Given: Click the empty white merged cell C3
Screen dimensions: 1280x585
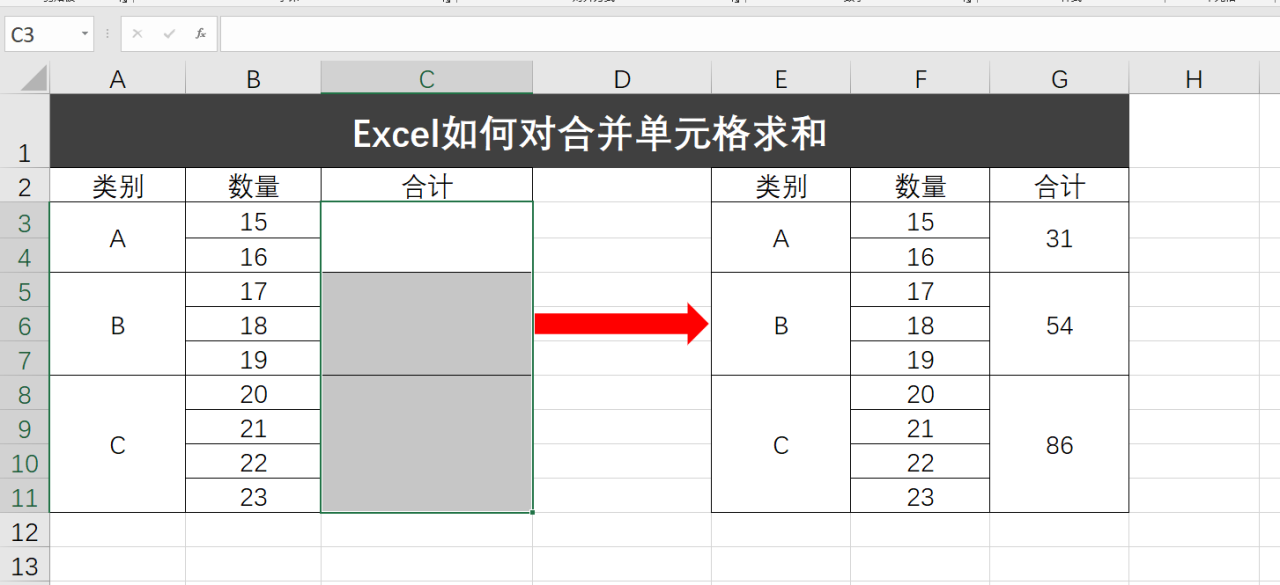Looking at the screenshot, I should [x=427, y=238].
